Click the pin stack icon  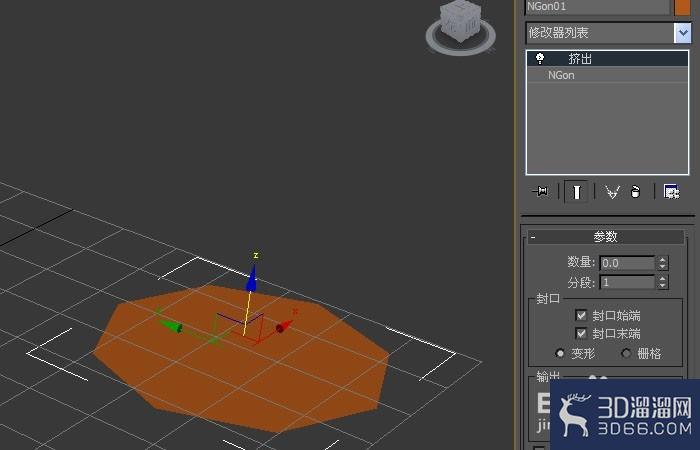541,192
